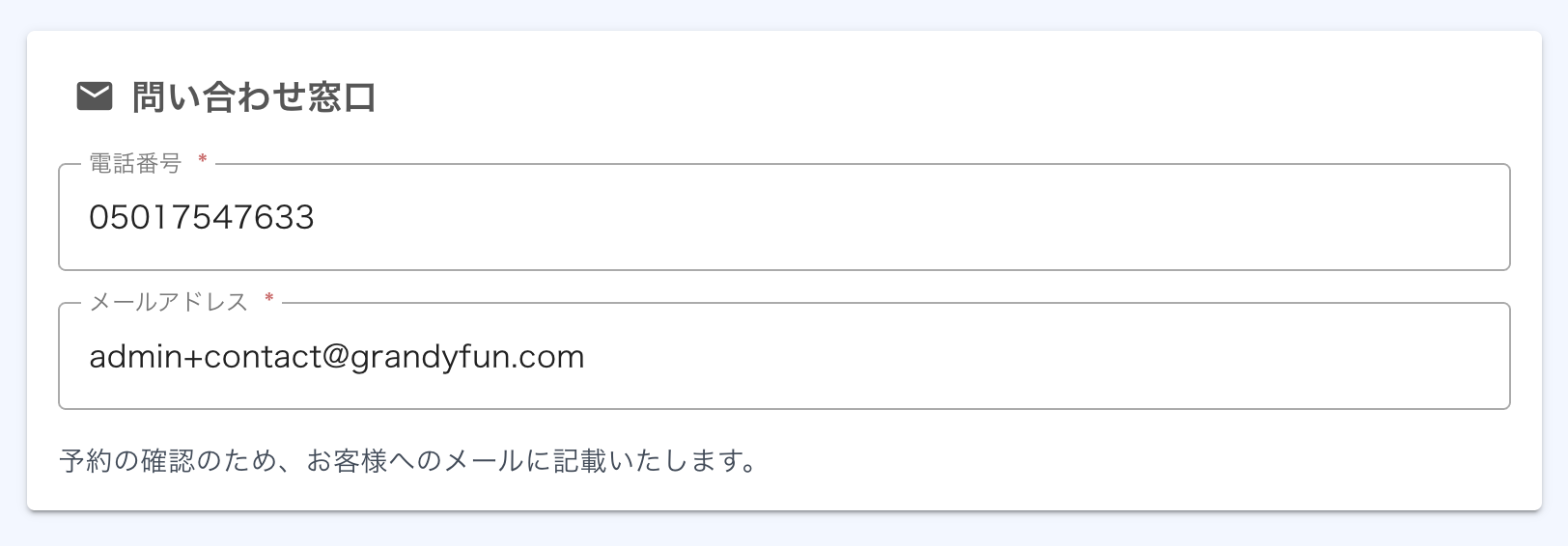Click the 電話番号 field label
The width and height of the screenshot is (1568, 546).
pos(135,164)
